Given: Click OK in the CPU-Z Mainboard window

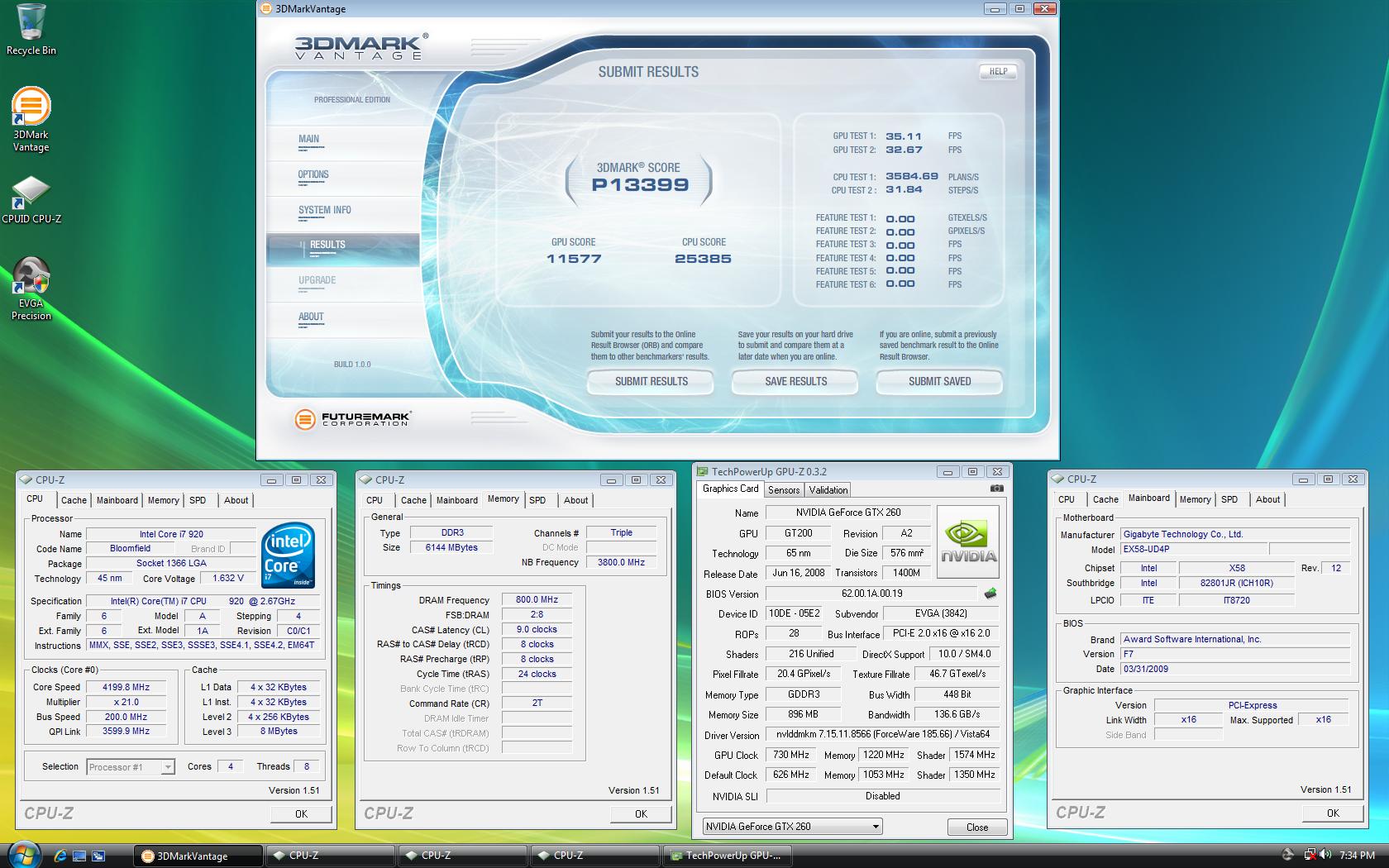Looking at the screenshot, I should tap(1333, 813).
